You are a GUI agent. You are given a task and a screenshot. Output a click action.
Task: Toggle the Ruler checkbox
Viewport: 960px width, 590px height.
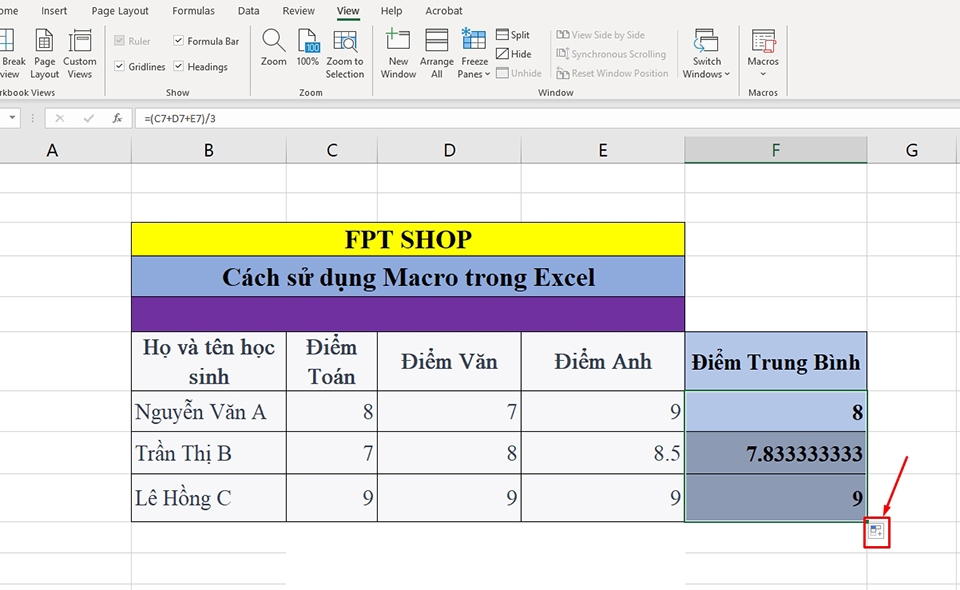pos(119,40)
